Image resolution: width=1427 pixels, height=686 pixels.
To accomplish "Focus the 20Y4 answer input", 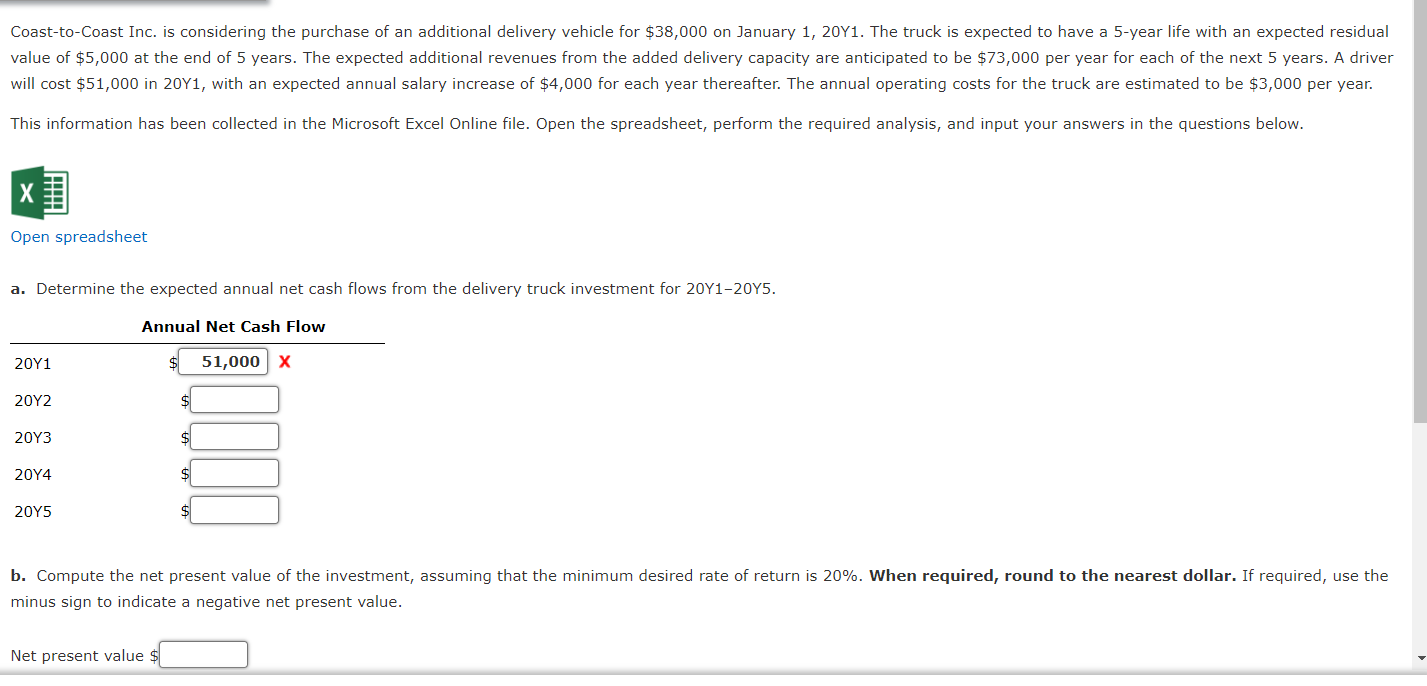I will click(234, 472).
